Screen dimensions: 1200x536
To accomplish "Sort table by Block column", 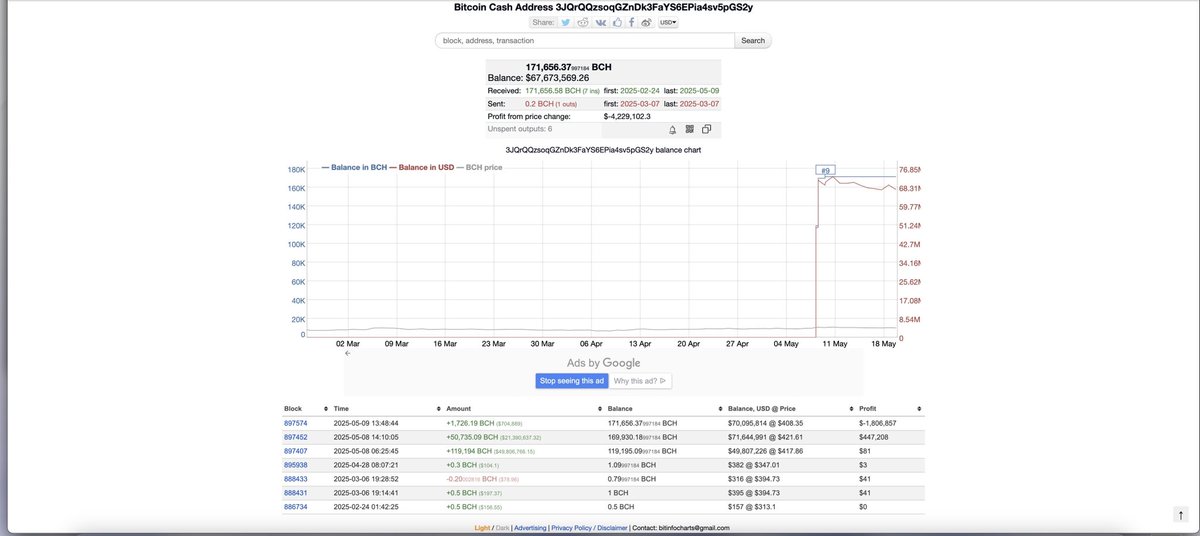I will (306, 409).
